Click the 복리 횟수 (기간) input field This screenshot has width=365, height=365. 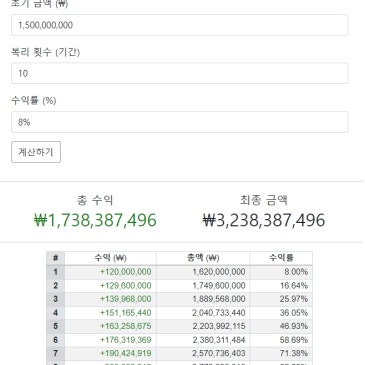[x=180, y=73]
